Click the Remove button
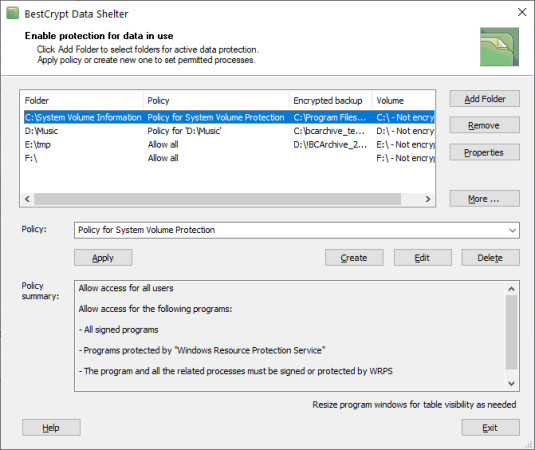Viewport: 535px width, 450px height. 485,125
